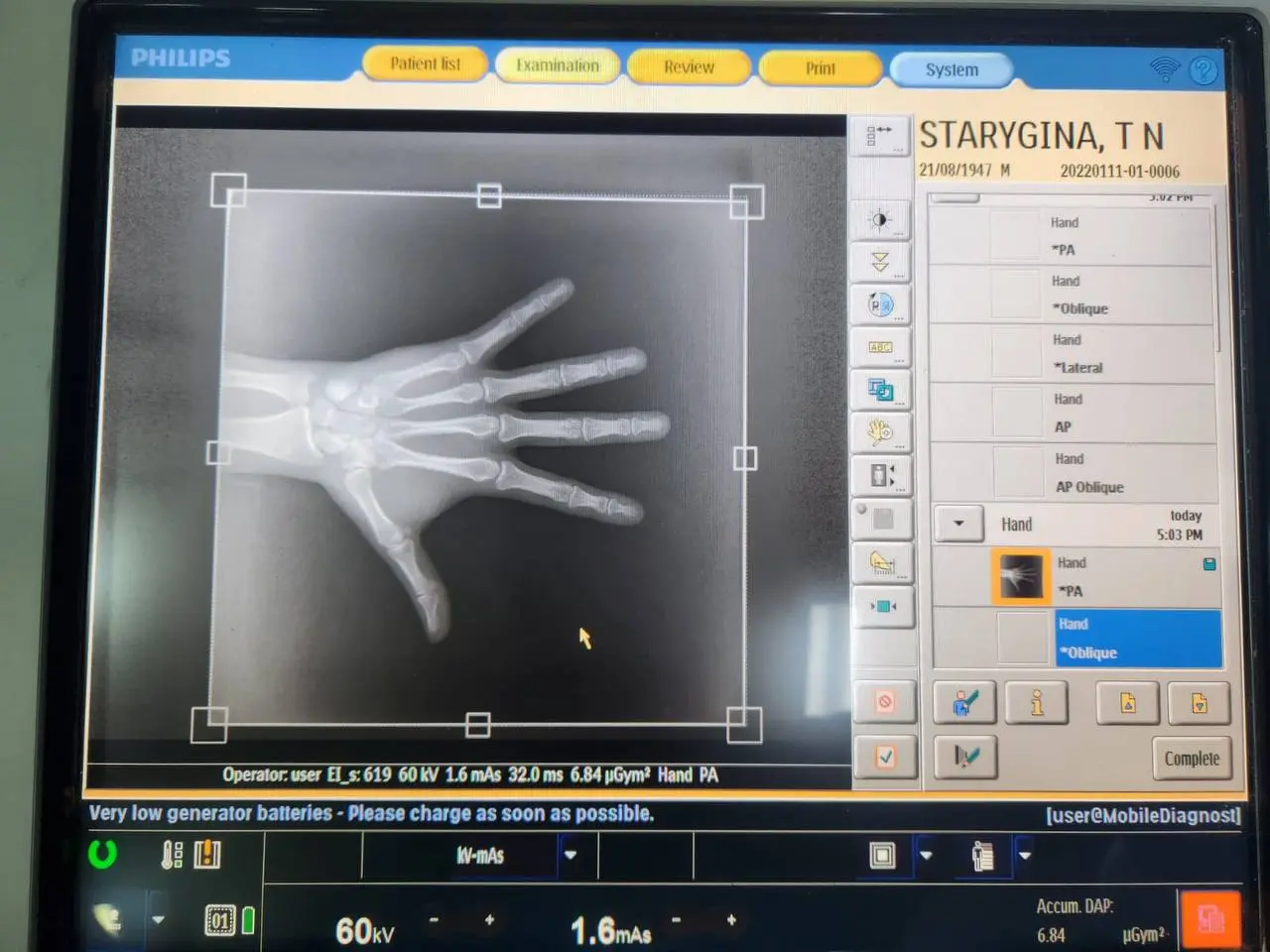Decrease the kV value with minus

(434, 920)
